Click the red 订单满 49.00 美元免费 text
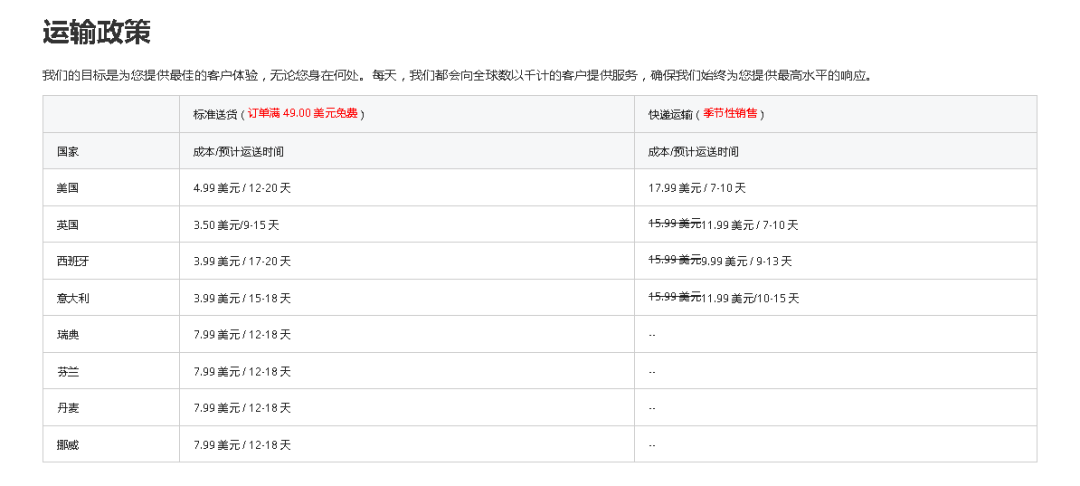 (304, 114)
